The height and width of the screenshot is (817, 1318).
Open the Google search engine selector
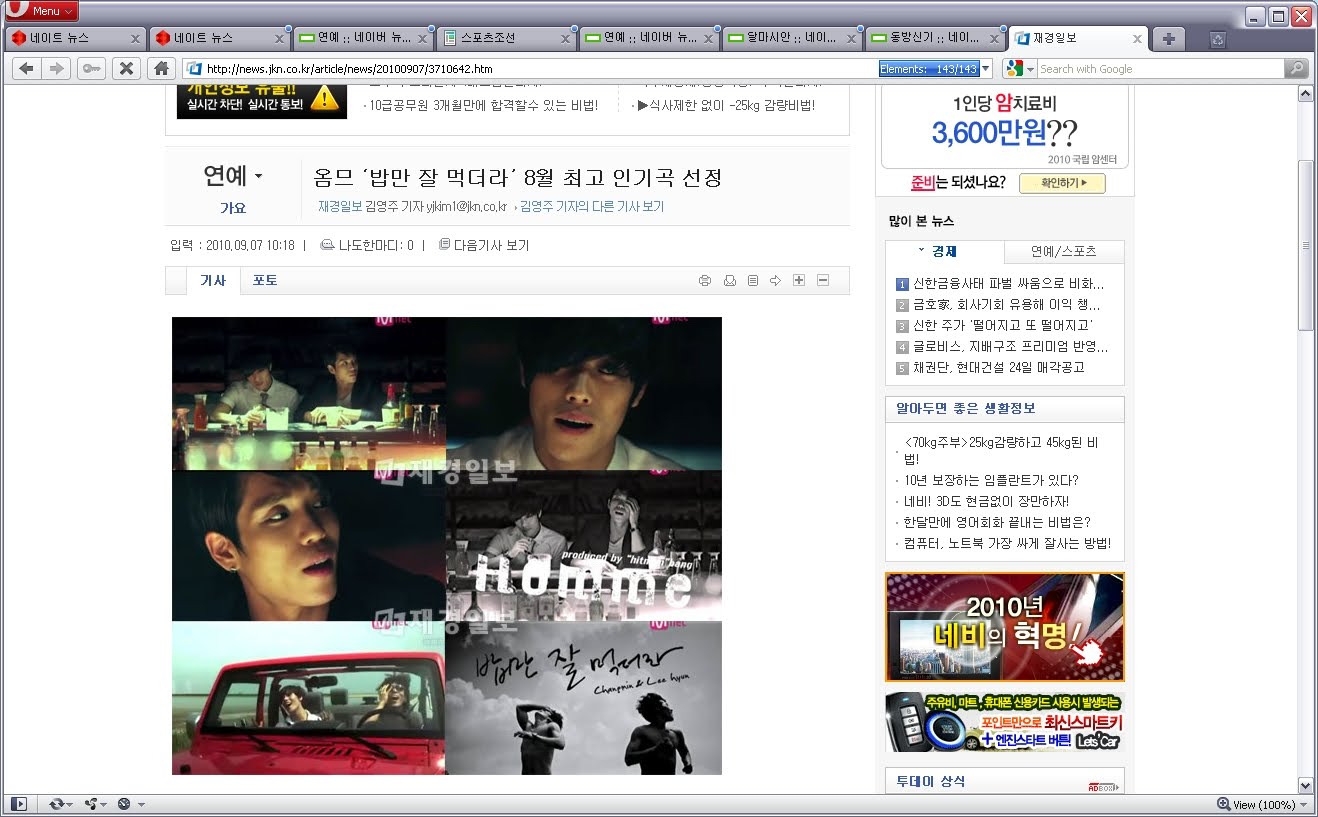click(x=1019, y=69)
